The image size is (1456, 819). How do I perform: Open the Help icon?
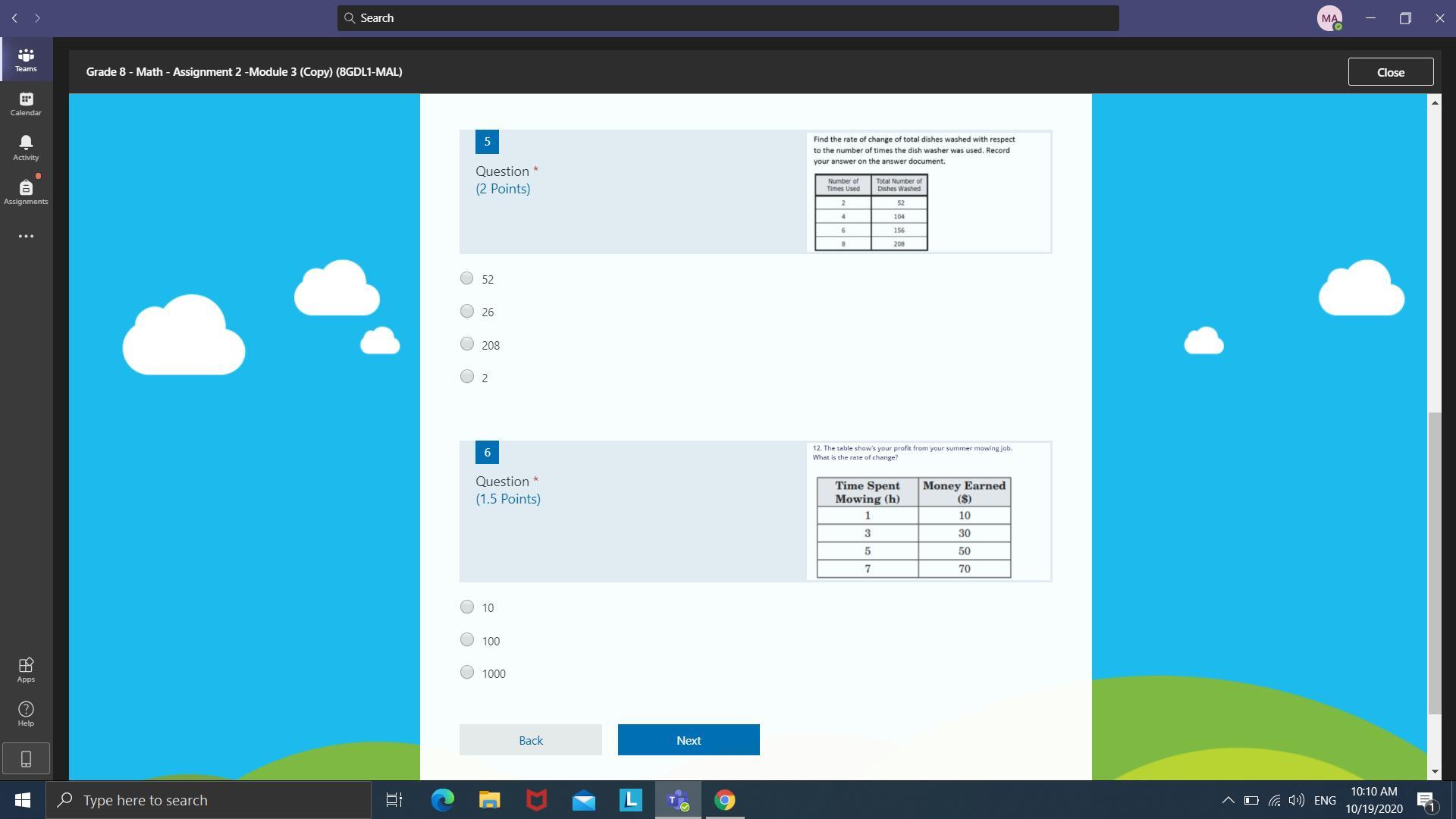pos(26,714)
